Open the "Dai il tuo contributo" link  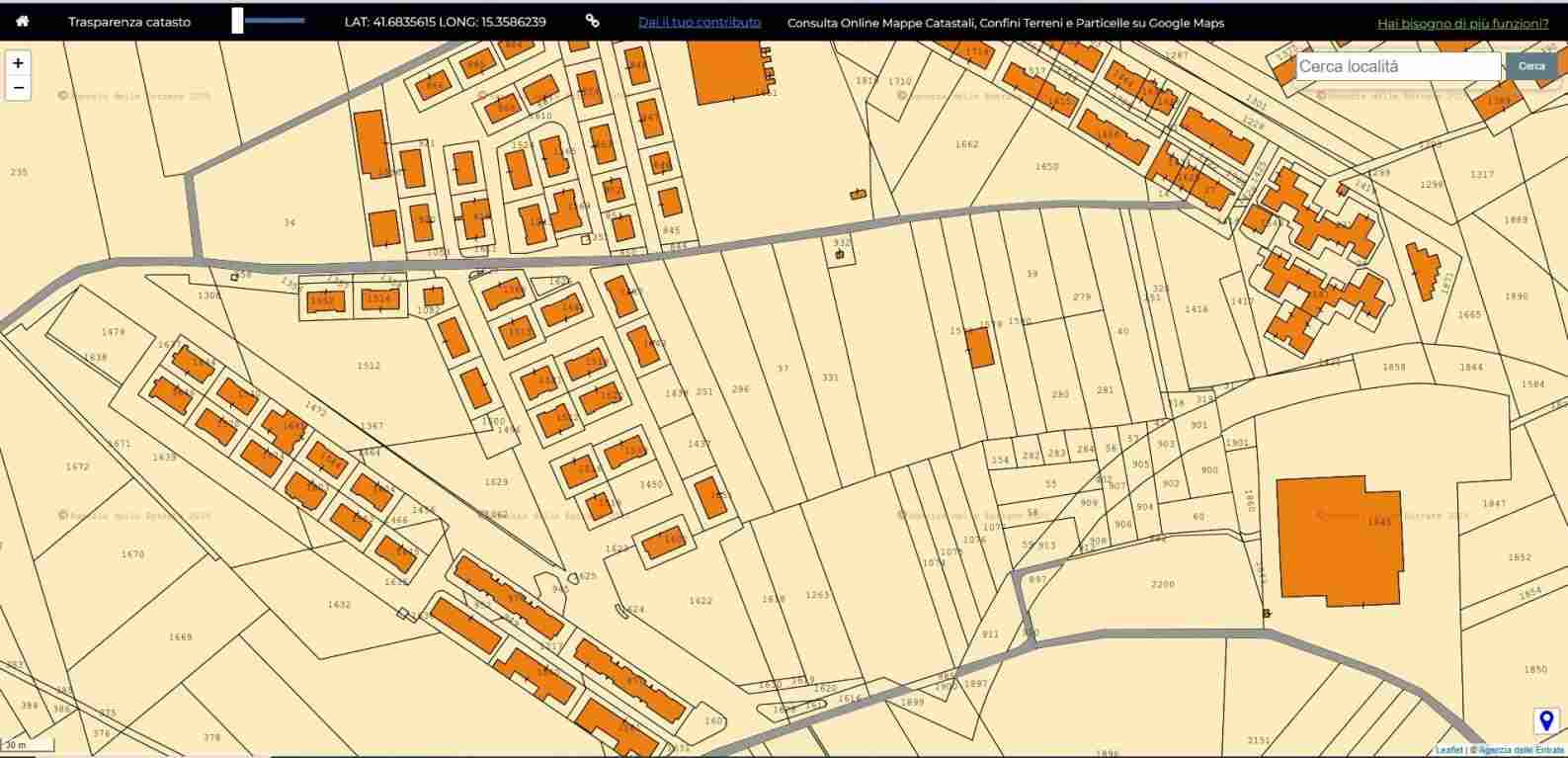point(700,22)
